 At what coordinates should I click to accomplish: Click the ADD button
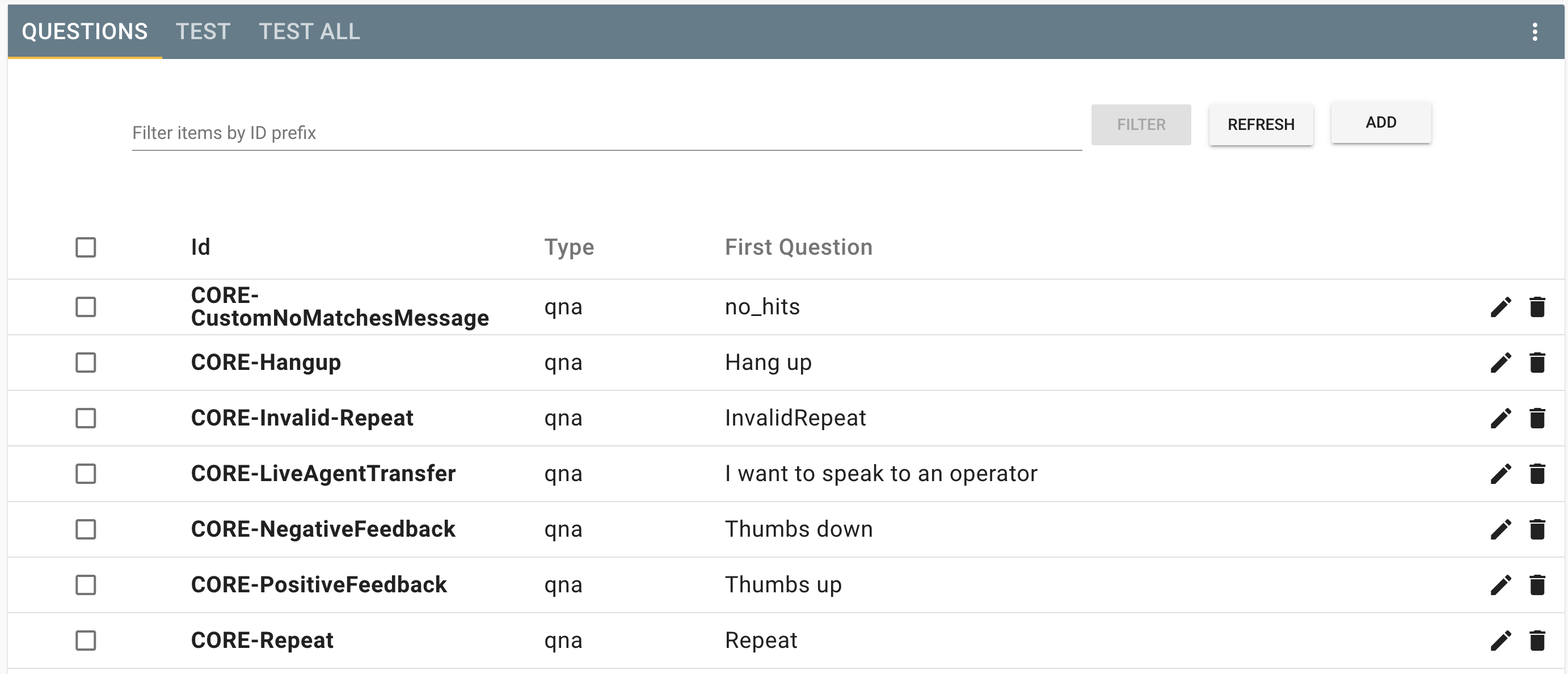point(1381,123)
